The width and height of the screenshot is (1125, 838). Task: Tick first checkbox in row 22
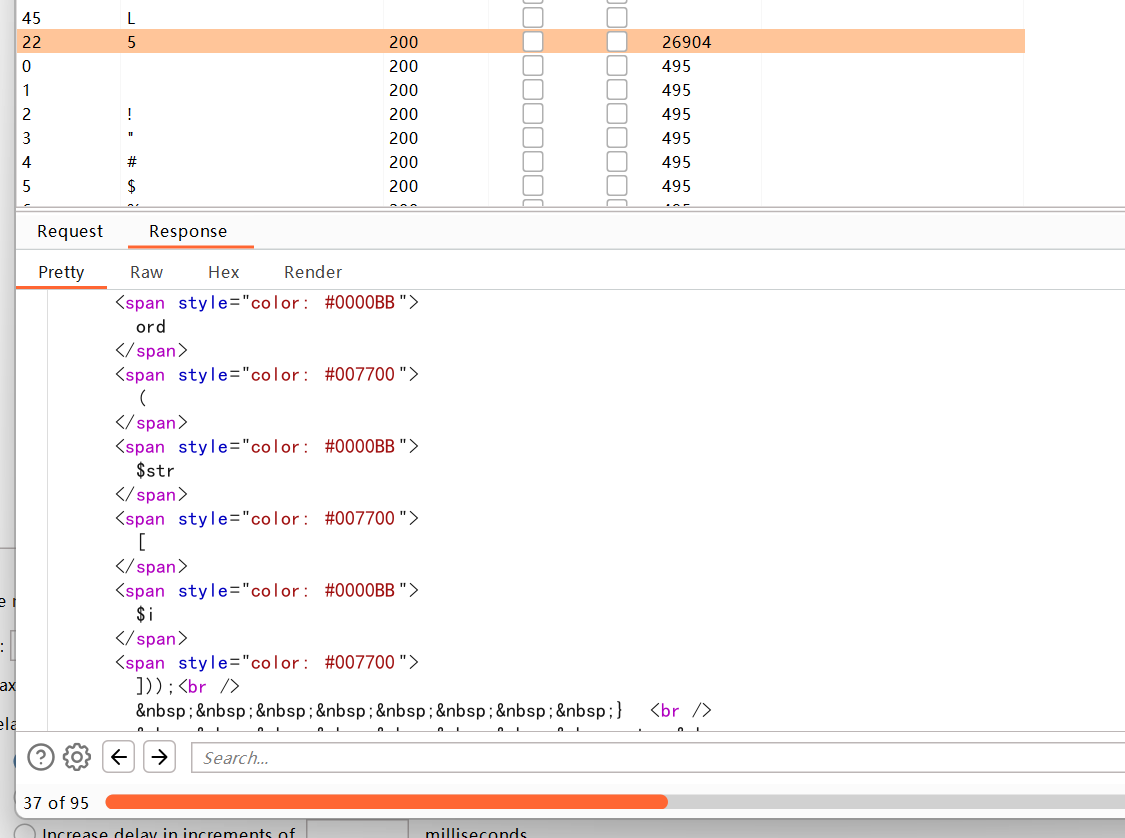[x=532, y=42]
